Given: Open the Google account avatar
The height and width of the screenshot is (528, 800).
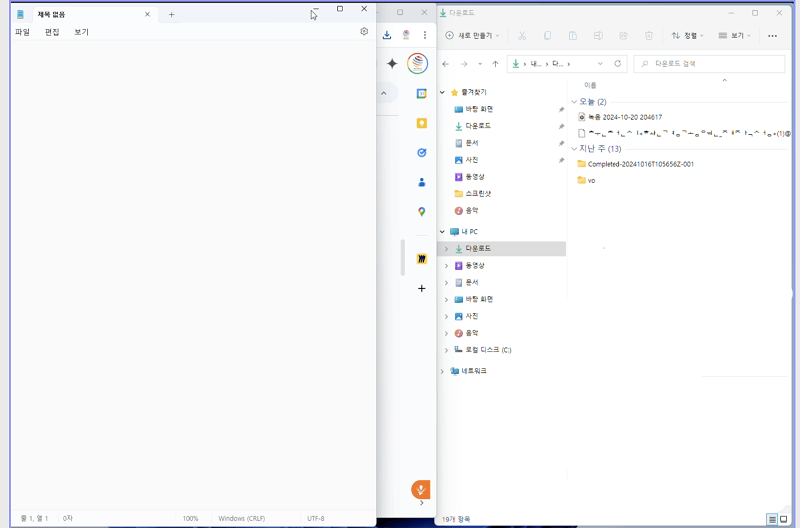Looking at the screenshot, I should [x=417, y=63].
